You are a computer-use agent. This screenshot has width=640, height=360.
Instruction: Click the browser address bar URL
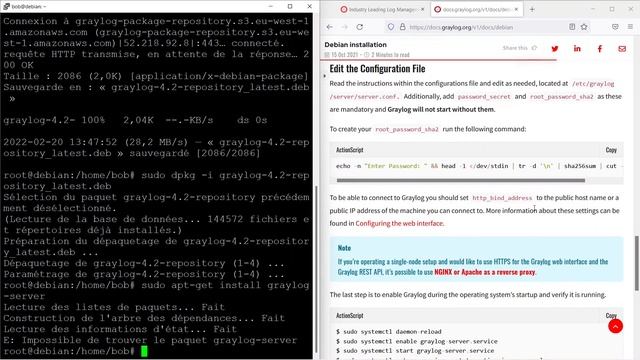pyautogui.click(x=461, y=27)
